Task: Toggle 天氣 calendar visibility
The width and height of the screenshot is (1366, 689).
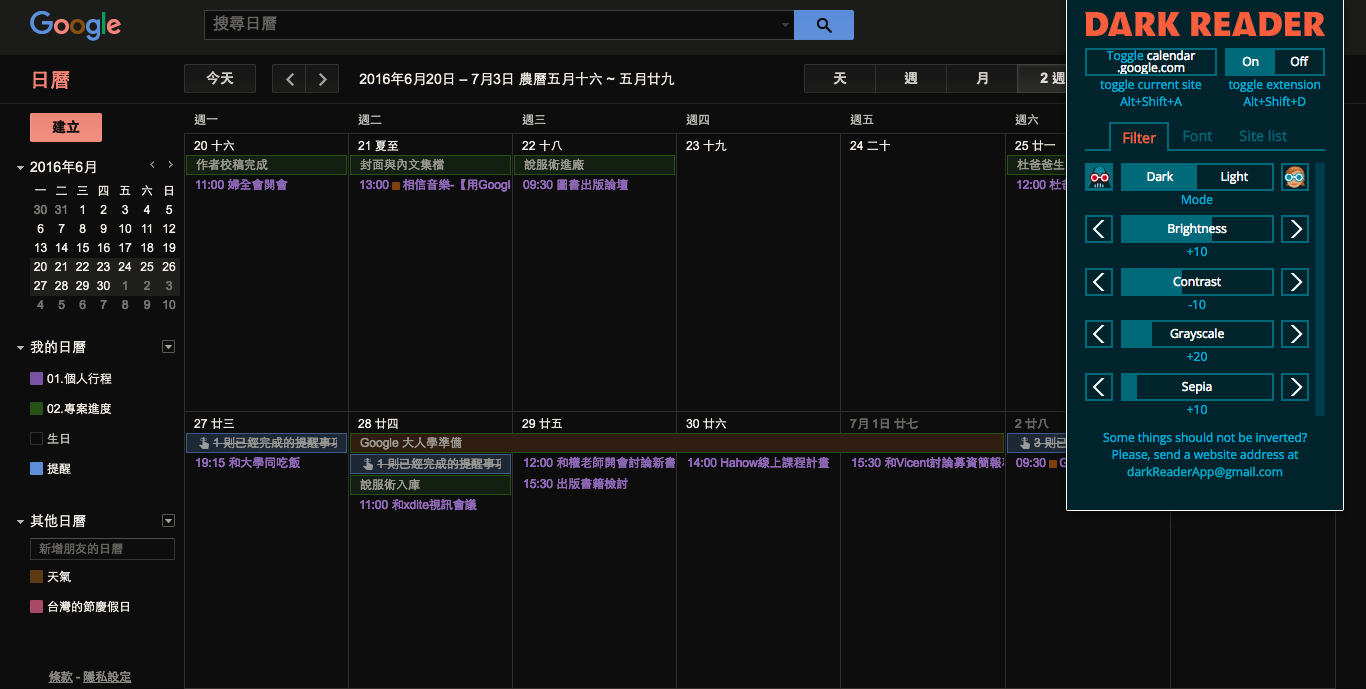Action: coord(36,577)
